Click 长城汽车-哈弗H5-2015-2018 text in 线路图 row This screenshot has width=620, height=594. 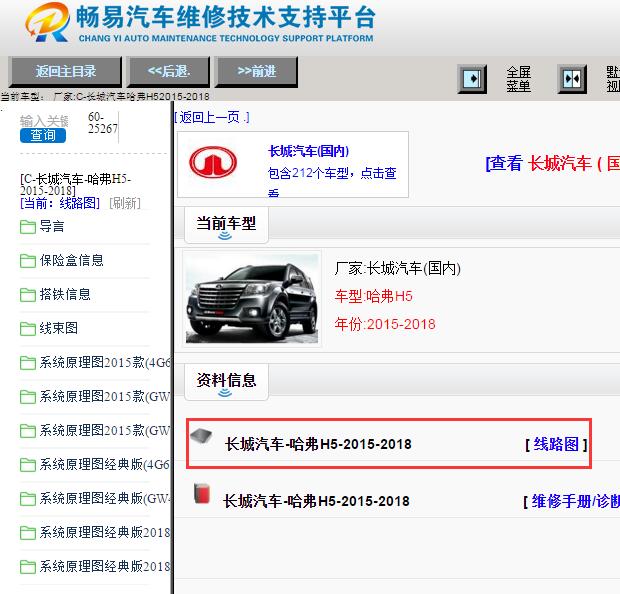[x=318, y=444]
